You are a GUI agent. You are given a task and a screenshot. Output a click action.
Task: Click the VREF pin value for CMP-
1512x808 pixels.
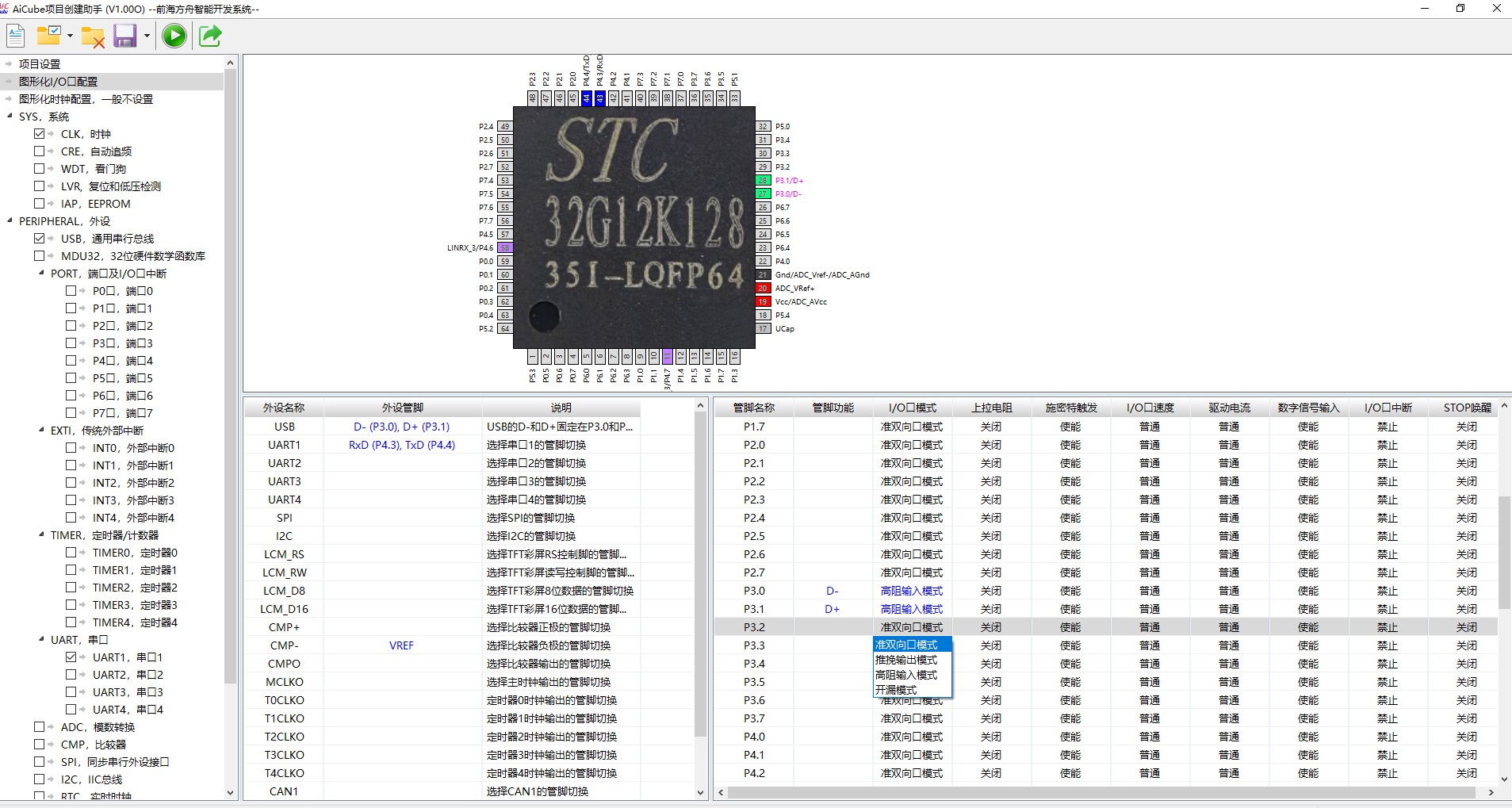click(x=402, y=645)
